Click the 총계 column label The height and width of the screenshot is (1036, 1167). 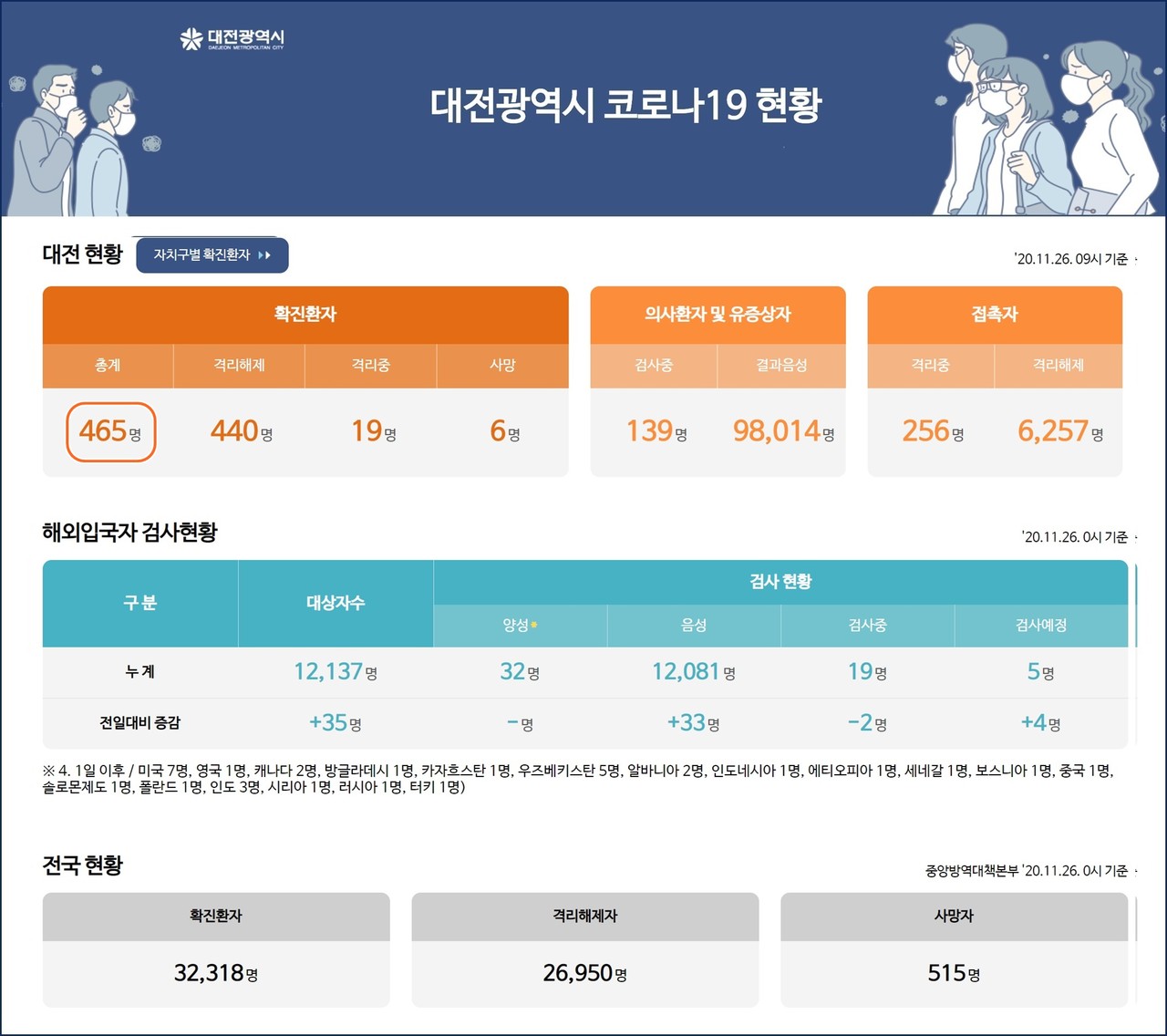click(x=108, y=365)
